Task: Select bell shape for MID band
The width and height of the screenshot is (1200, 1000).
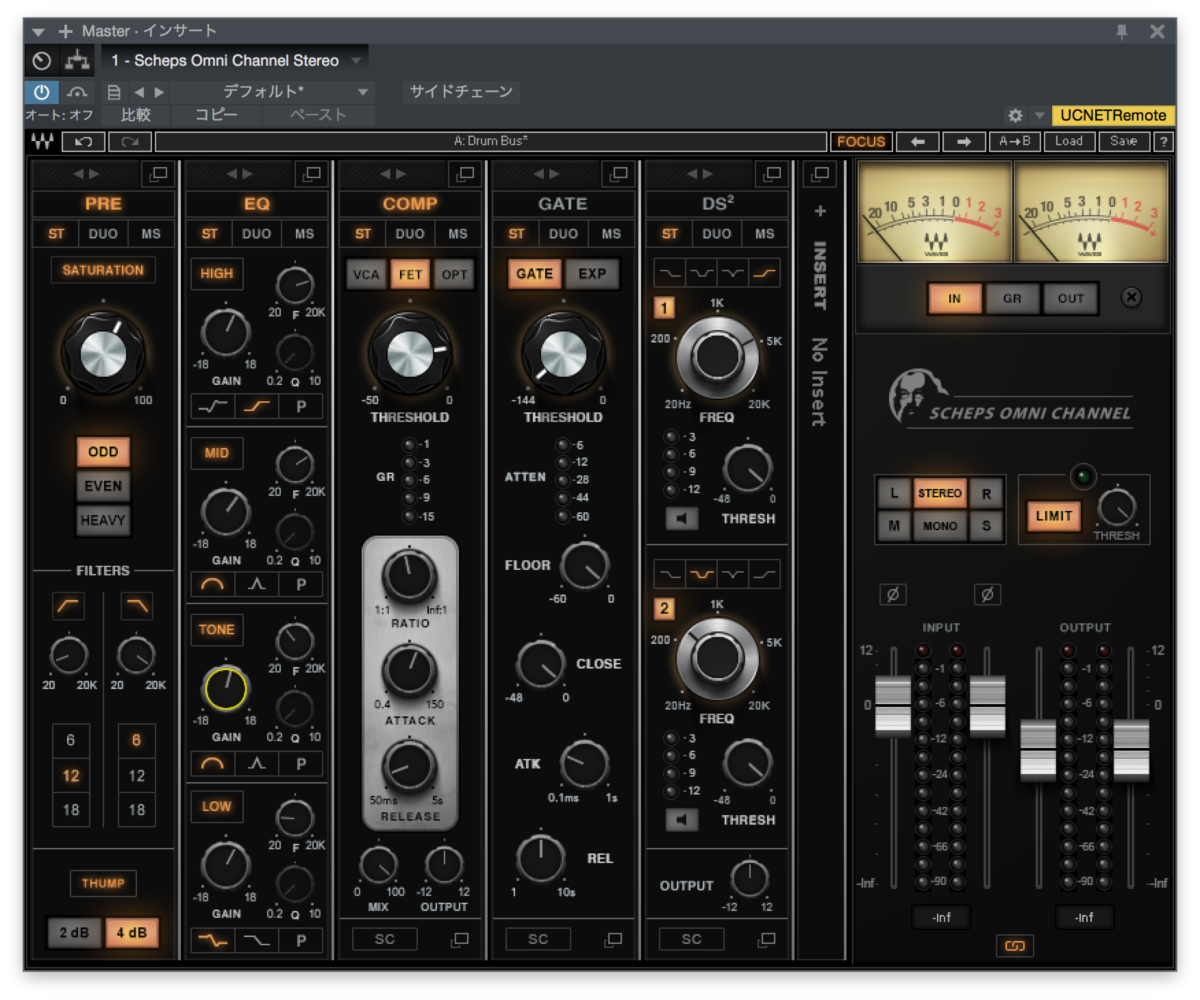Action: (x=213, y=584)
